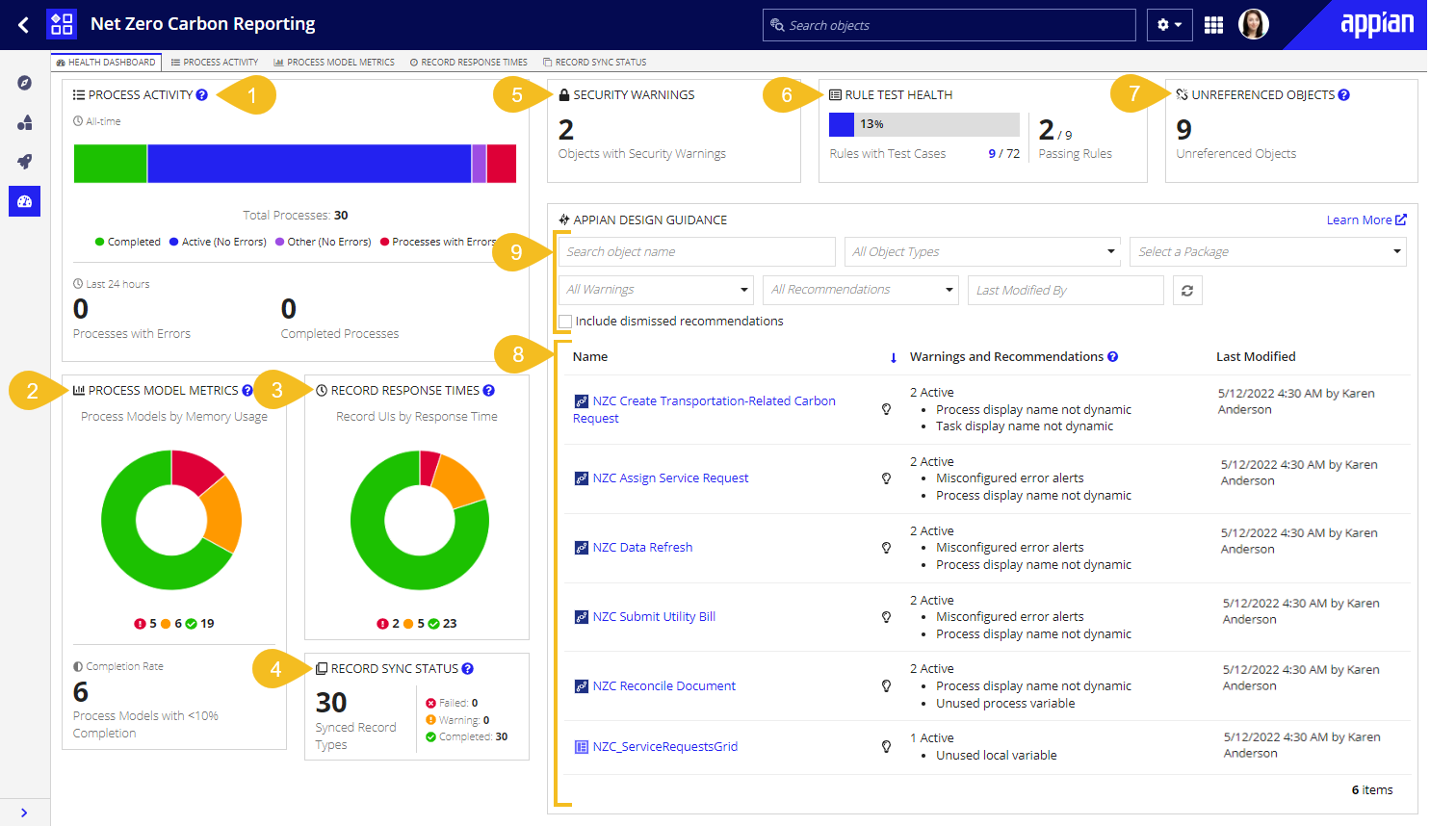Open NZC Data Refresh link
1456x826 pixels.
point(642,548)
